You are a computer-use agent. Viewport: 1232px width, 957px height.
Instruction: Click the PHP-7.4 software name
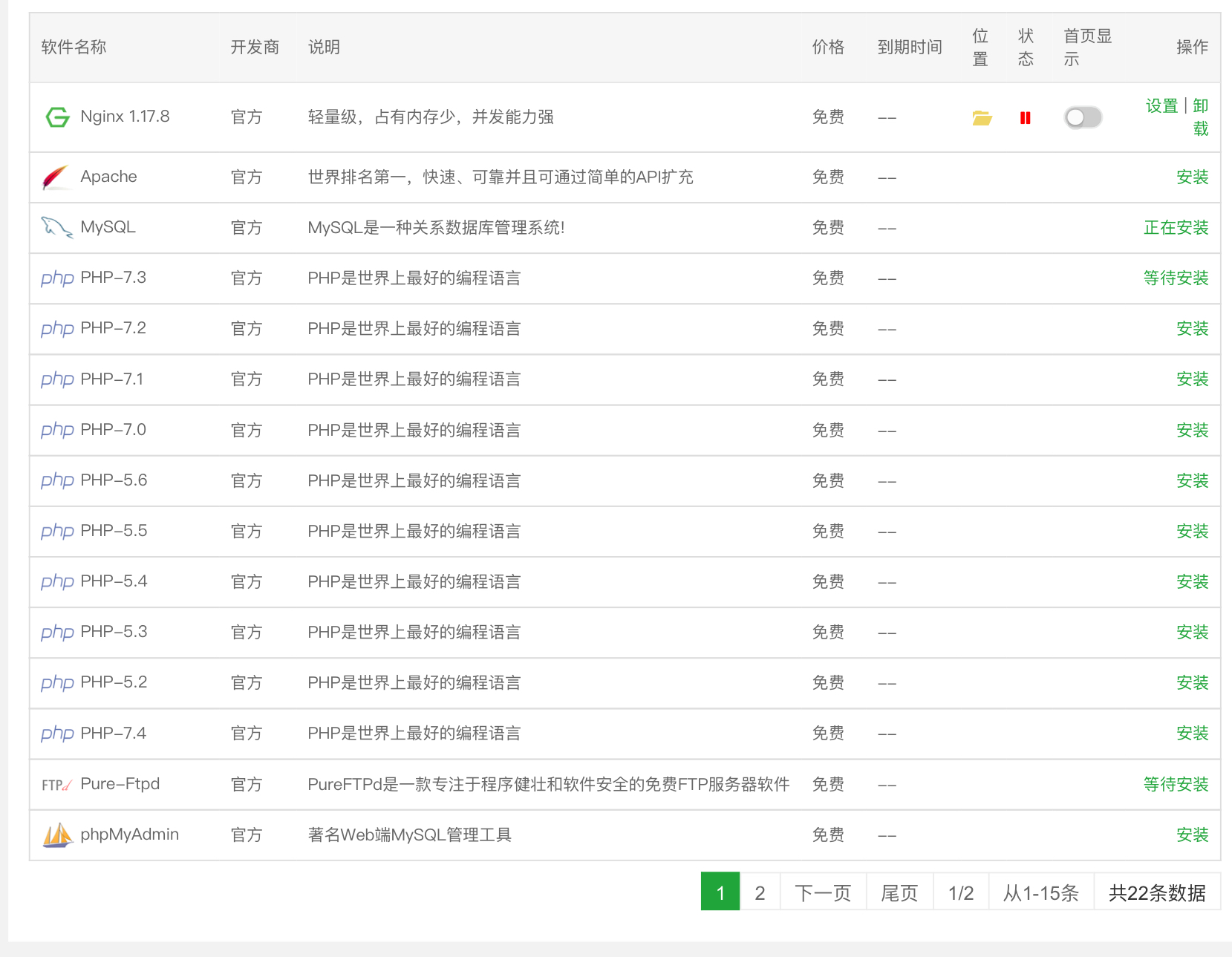point(113,734)
